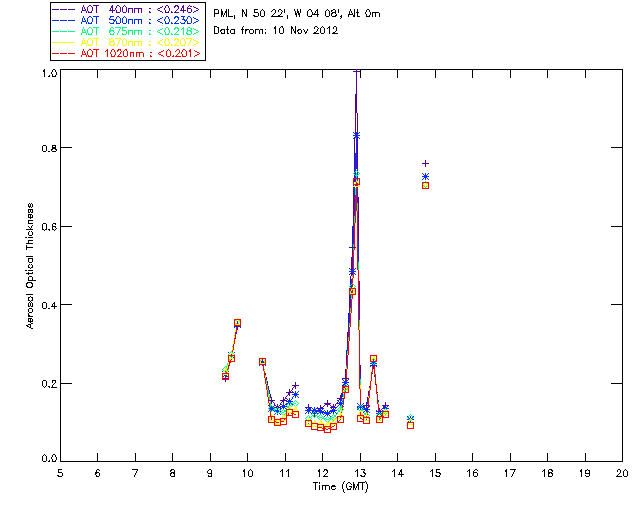Viewport: 640px width, 512px height.
Task: Click the 'Aerosol Optical Thickness' axis label
Action: coord(30,266)
